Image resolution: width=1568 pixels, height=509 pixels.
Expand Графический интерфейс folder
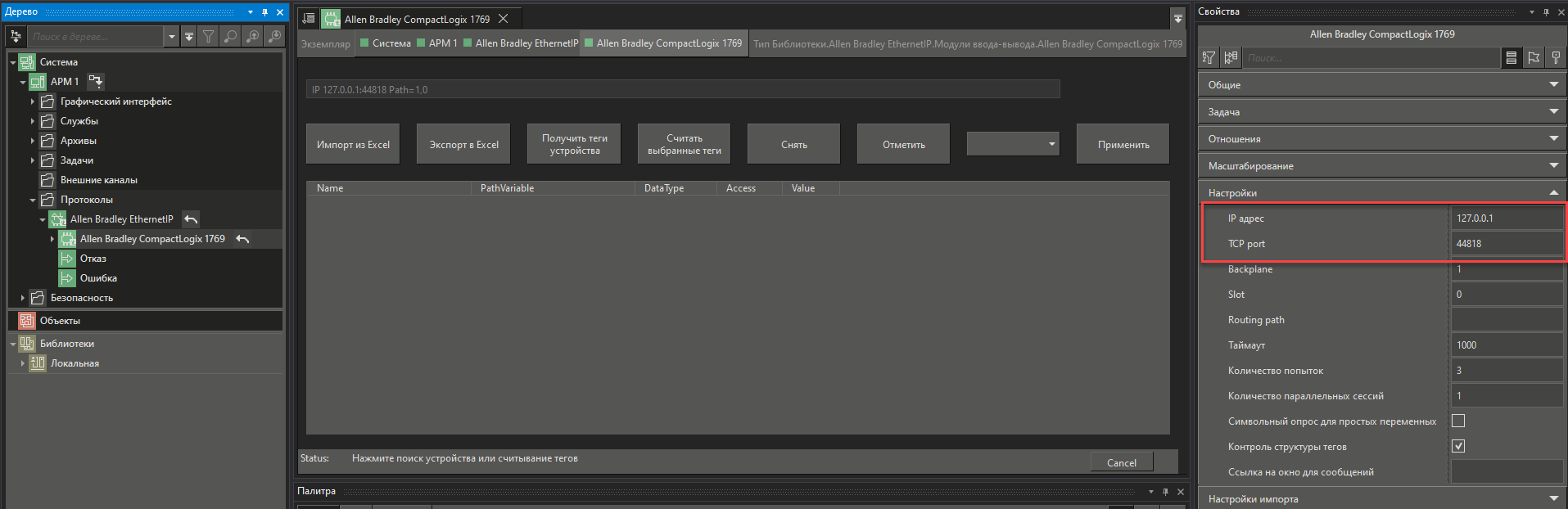[33, 101]
